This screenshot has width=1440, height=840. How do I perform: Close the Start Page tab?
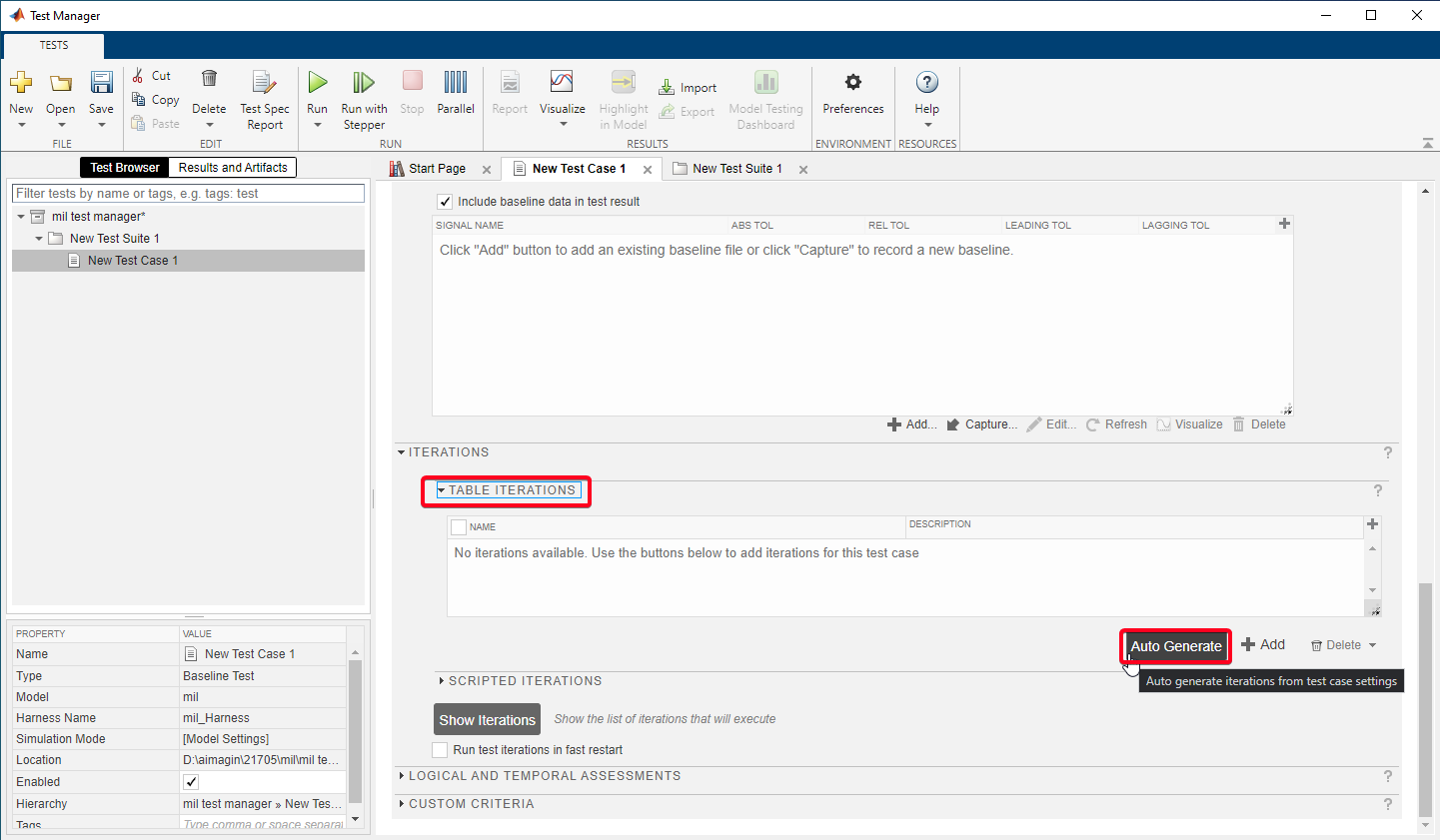[x=487, y=170]
